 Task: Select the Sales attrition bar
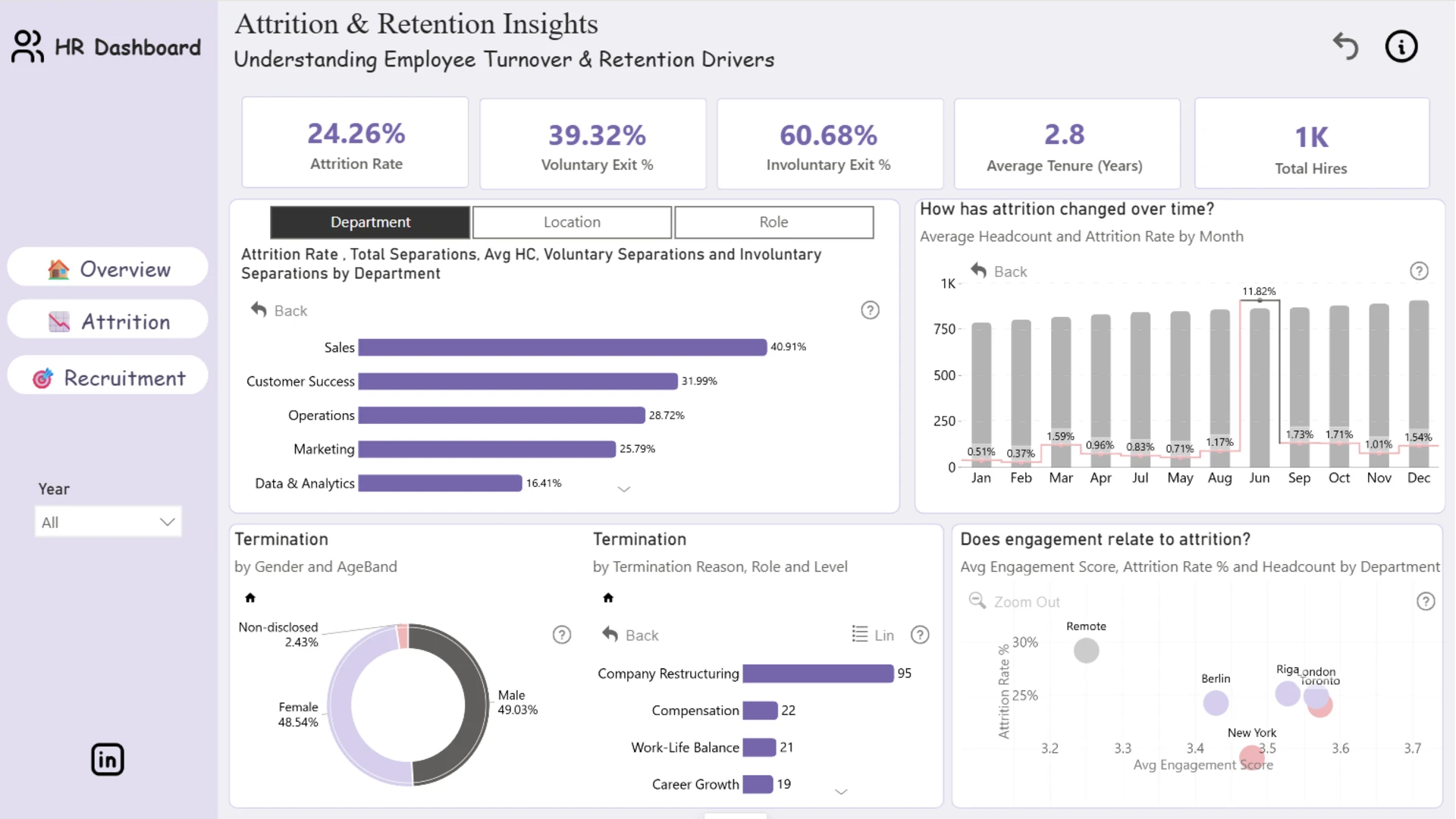[562, 347]
